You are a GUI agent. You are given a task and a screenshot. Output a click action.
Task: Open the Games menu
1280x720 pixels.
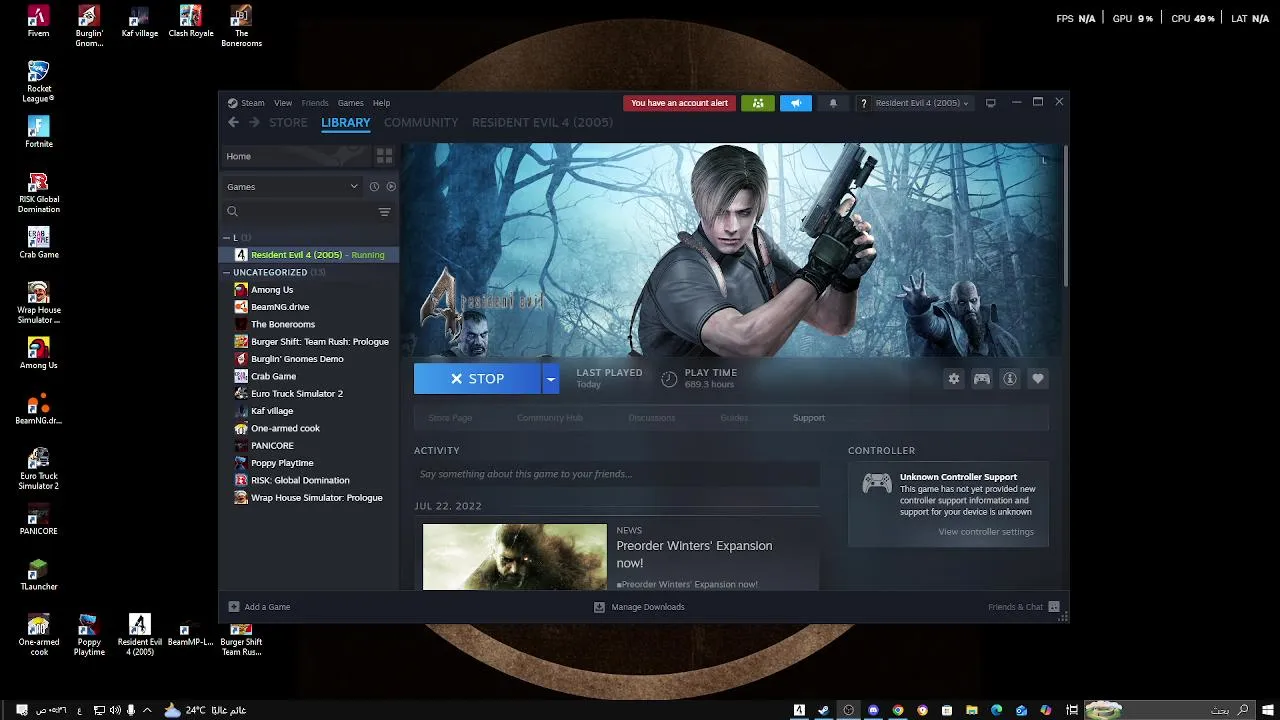[x=350, y=103]
